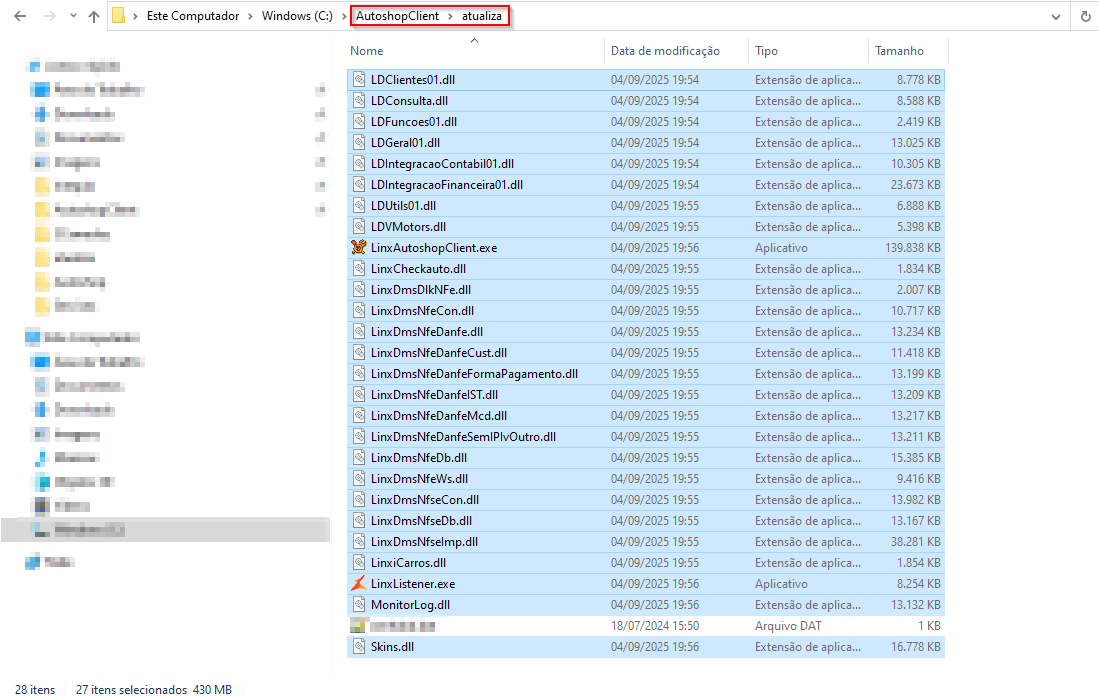Select file name LinxDmsNfeDanfeFormaPagamento.dll
Screen dimensions: 1099x698
475,374
